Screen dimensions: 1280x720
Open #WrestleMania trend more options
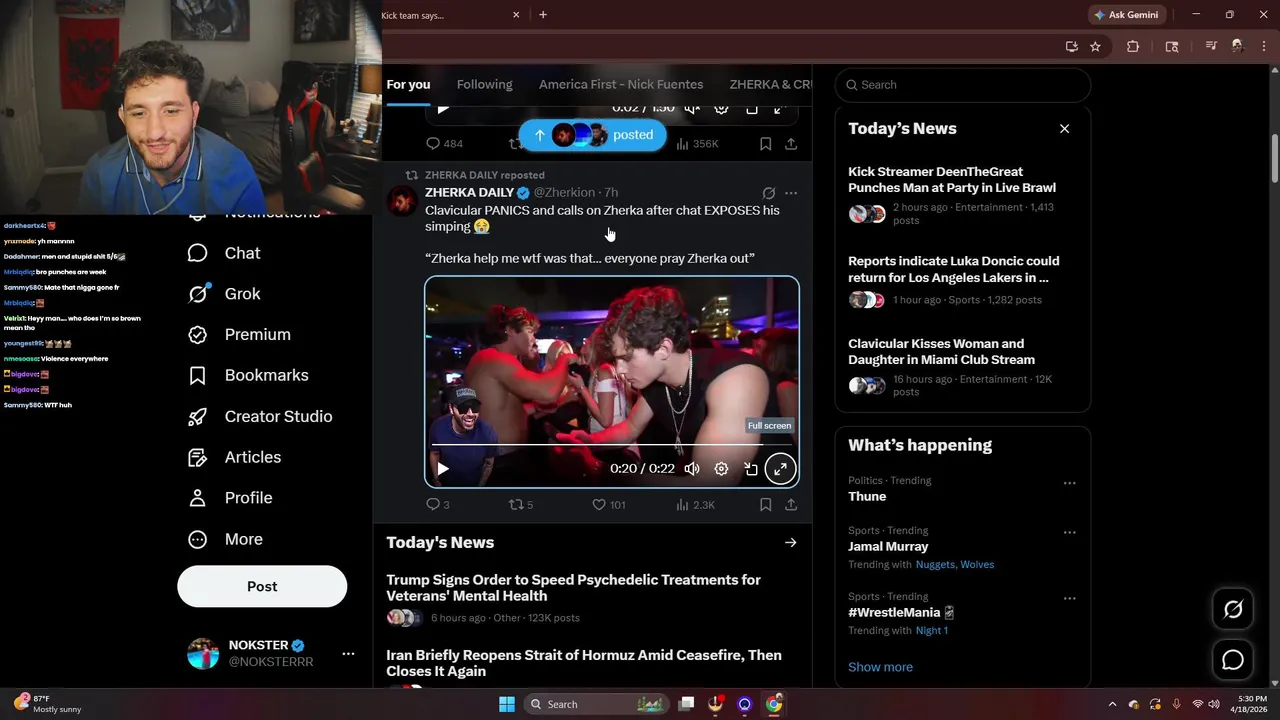1069,598
